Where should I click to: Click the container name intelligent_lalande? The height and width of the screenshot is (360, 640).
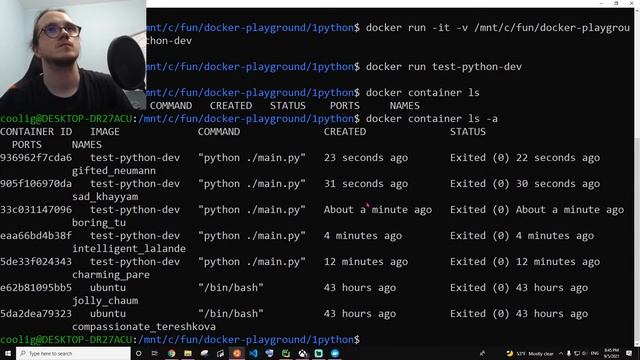coord(129,249)
